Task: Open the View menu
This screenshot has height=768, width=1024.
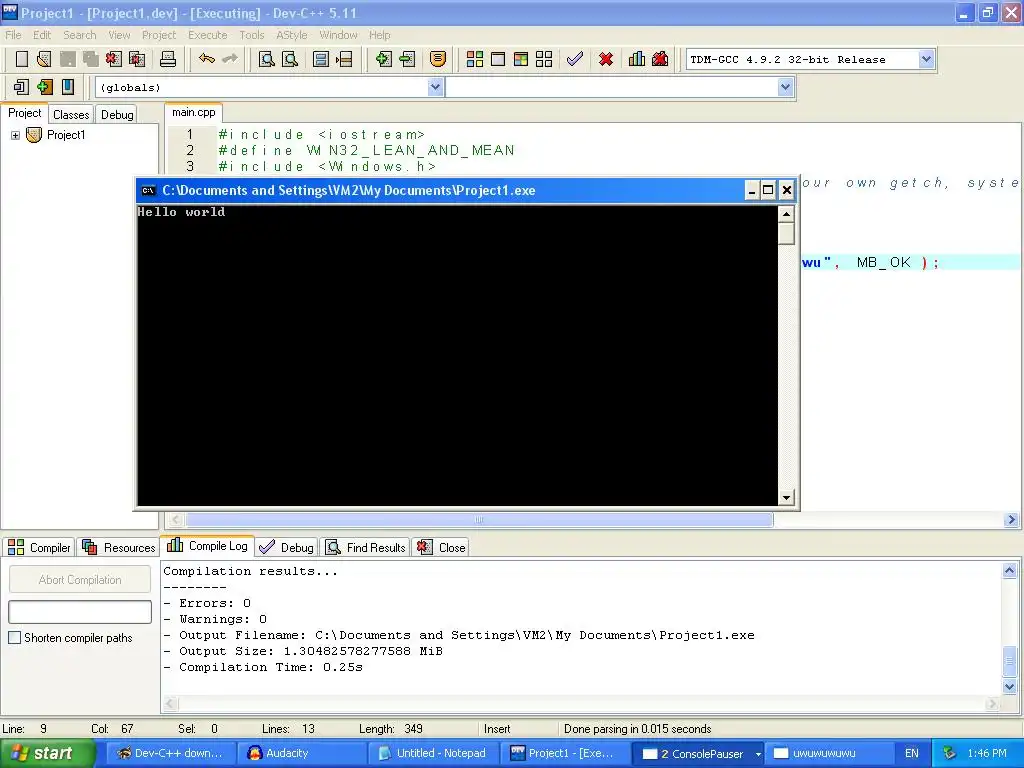Action: [119, 35]
